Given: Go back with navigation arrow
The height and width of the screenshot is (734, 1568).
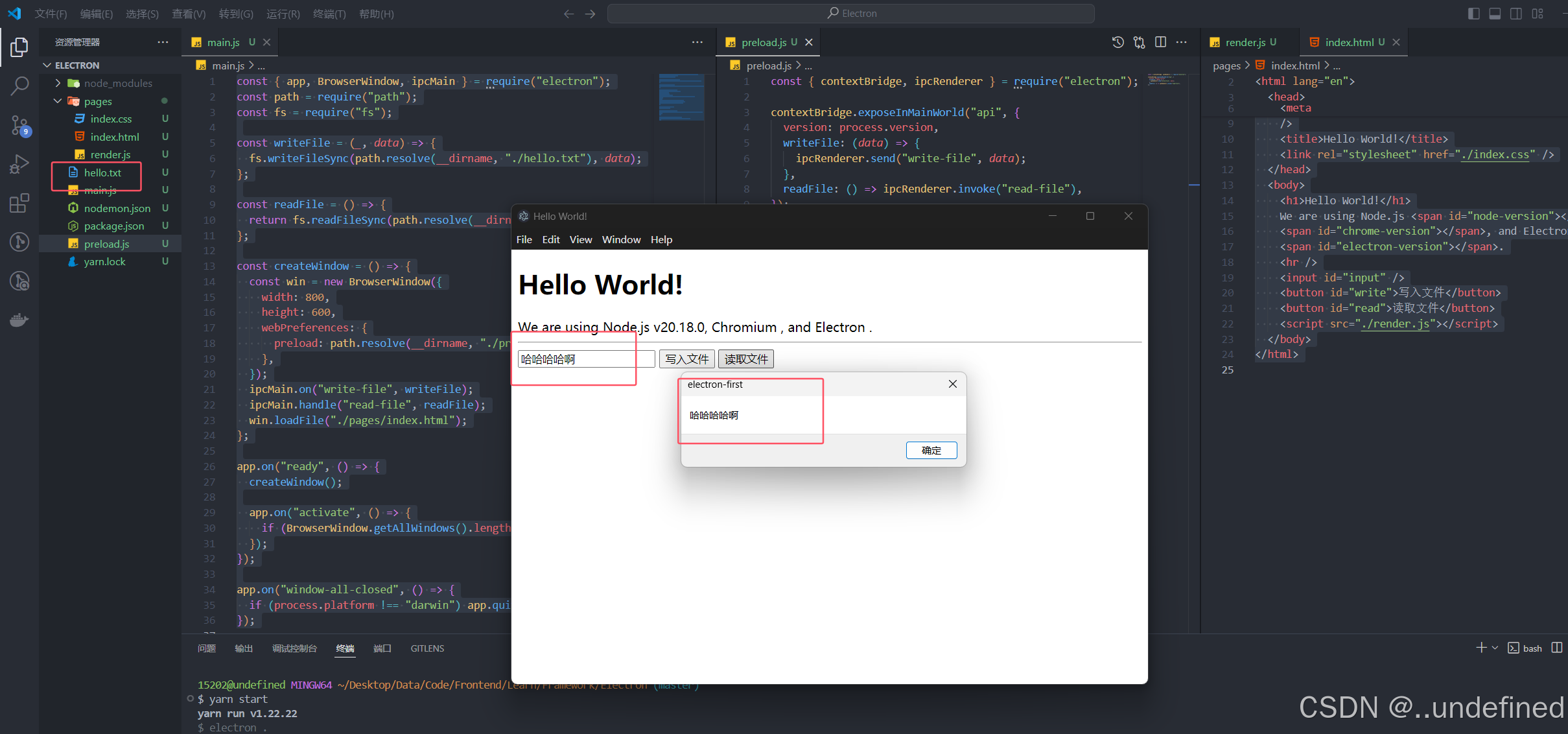Looking at the screenshot, I should [568, 14].
